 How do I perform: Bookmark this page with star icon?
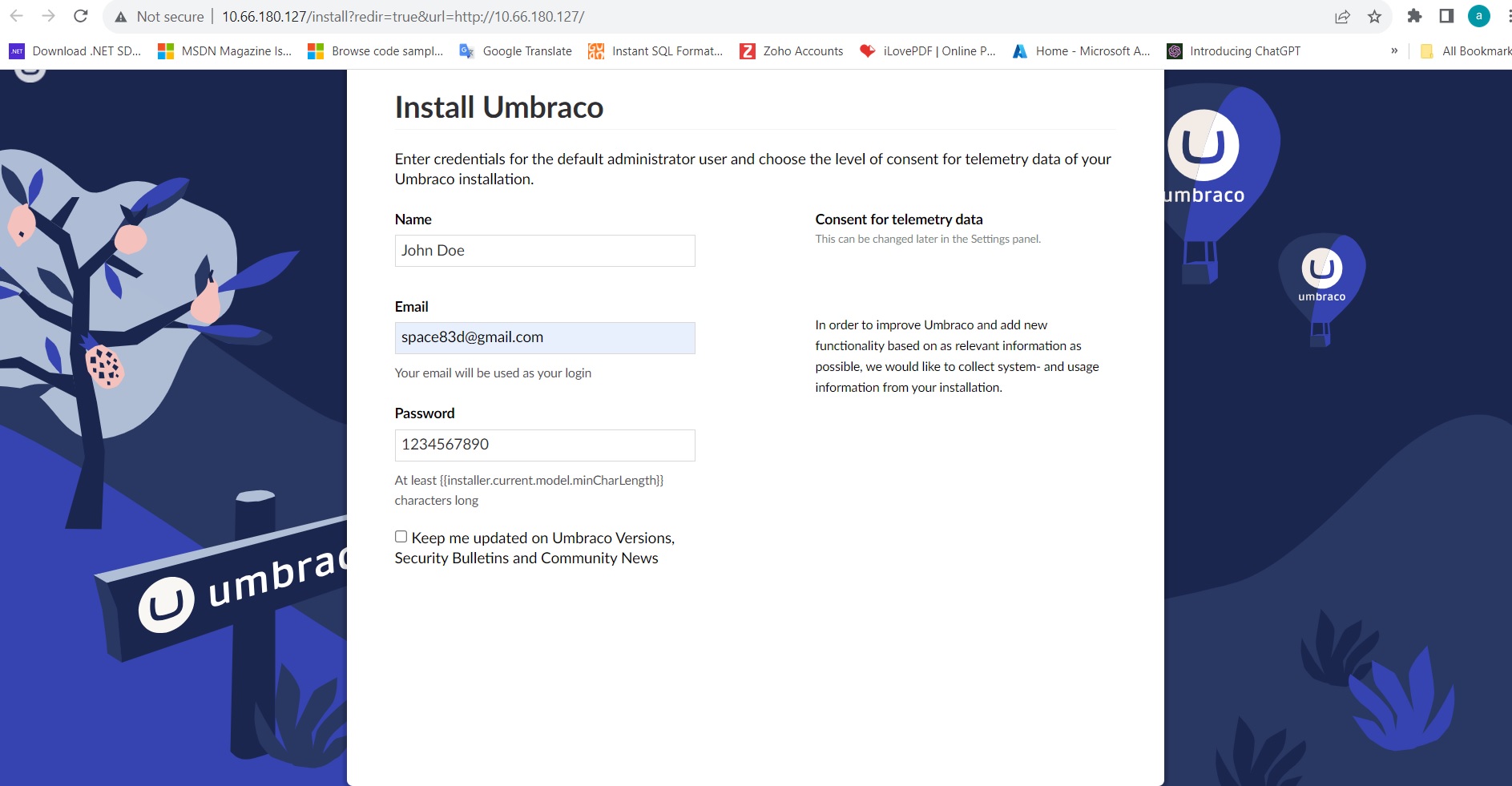(1374, 17)
